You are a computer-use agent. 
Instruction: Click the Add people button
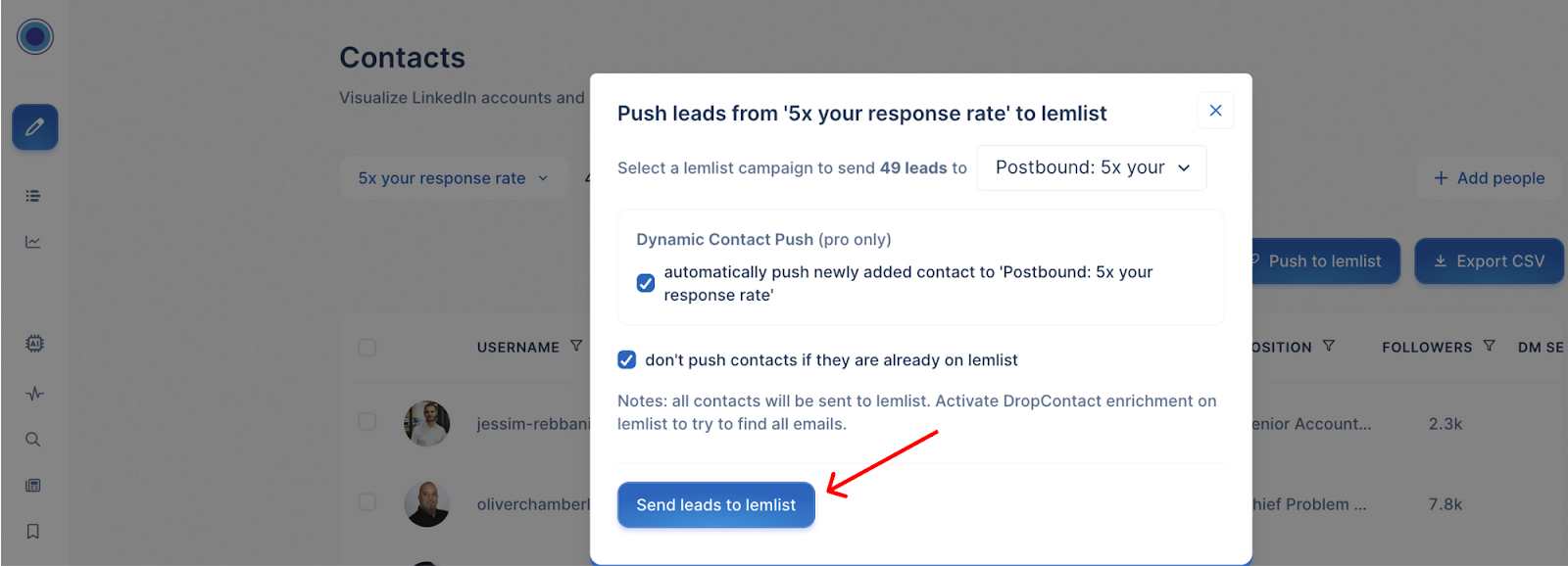[1489, 178]
